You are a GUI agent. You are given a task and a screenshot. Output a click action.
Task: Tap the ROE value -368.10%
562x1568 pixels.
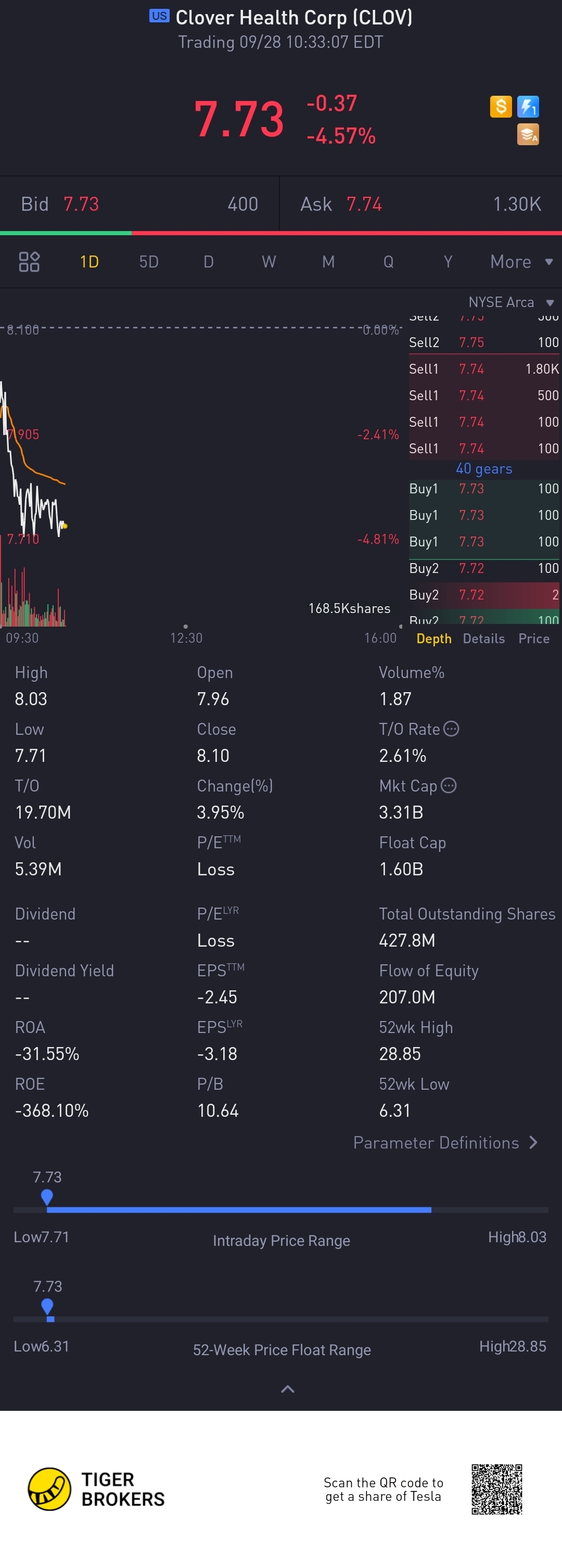[52, 1110]
